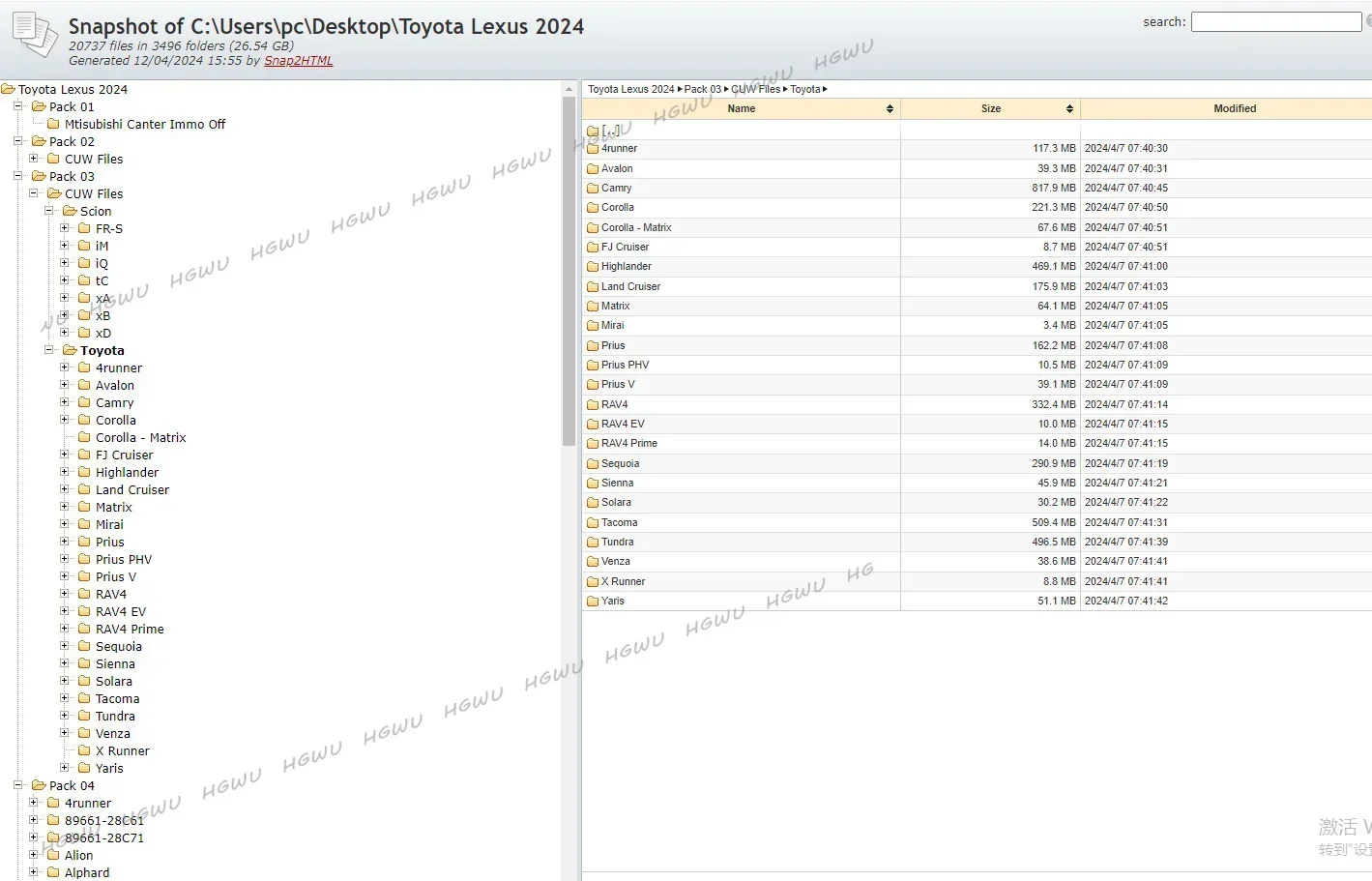Screen dimensions: 1372x881
Task: Click the Corolla folder icon in the file list
Action: click(593, 208)
